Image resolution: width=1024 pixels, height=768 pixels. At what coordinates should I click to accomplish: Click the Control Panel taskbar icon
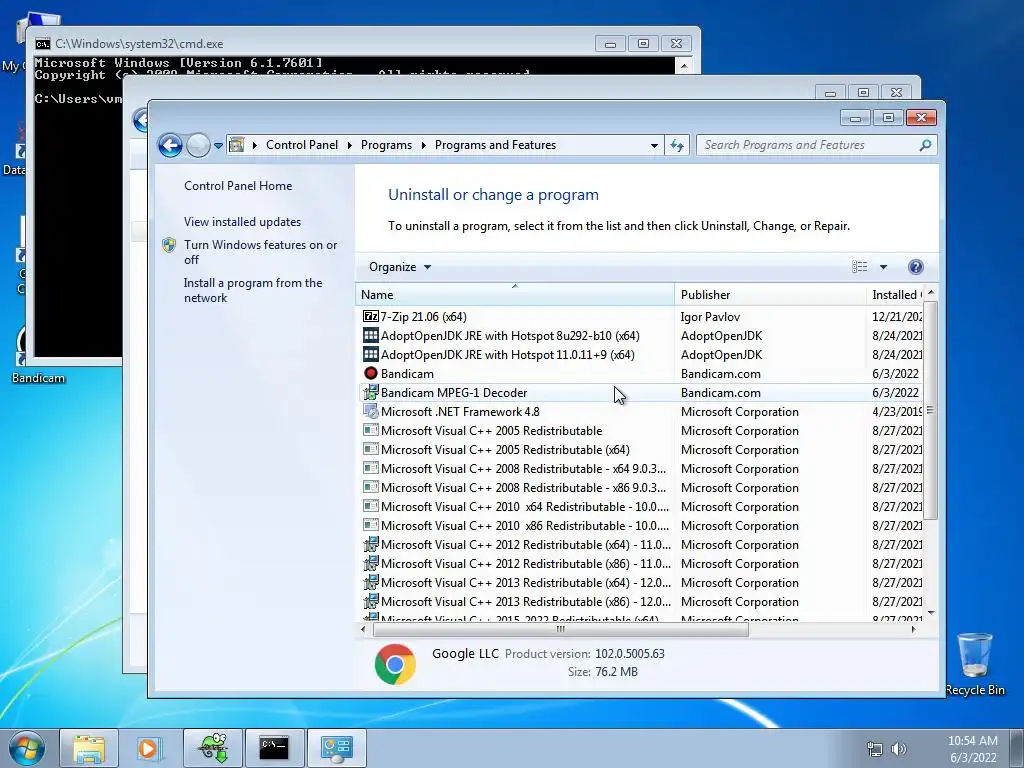pyautogui.click(x=336, y=748)
